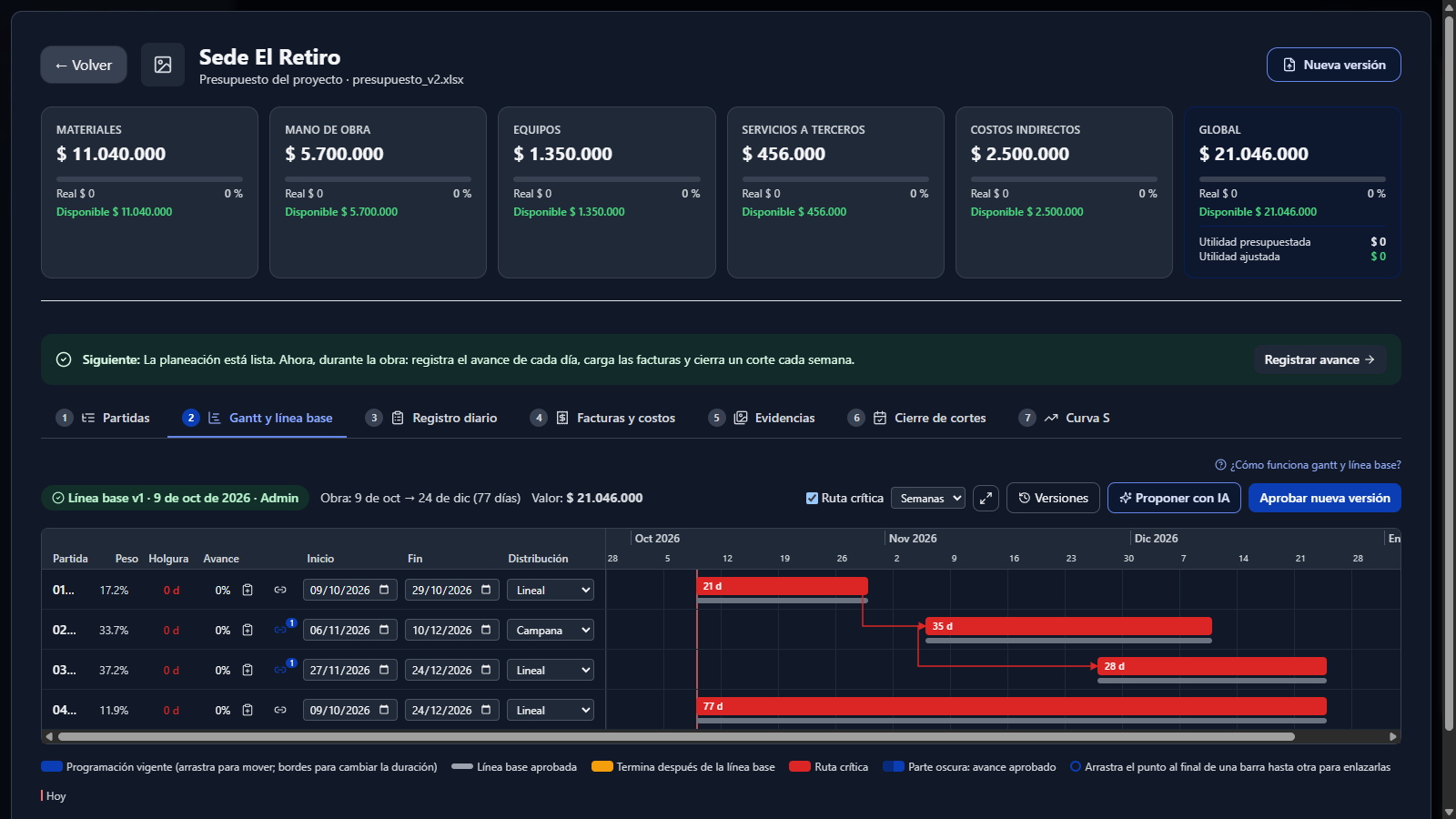Click the dependency link icon for row 04

280,710
